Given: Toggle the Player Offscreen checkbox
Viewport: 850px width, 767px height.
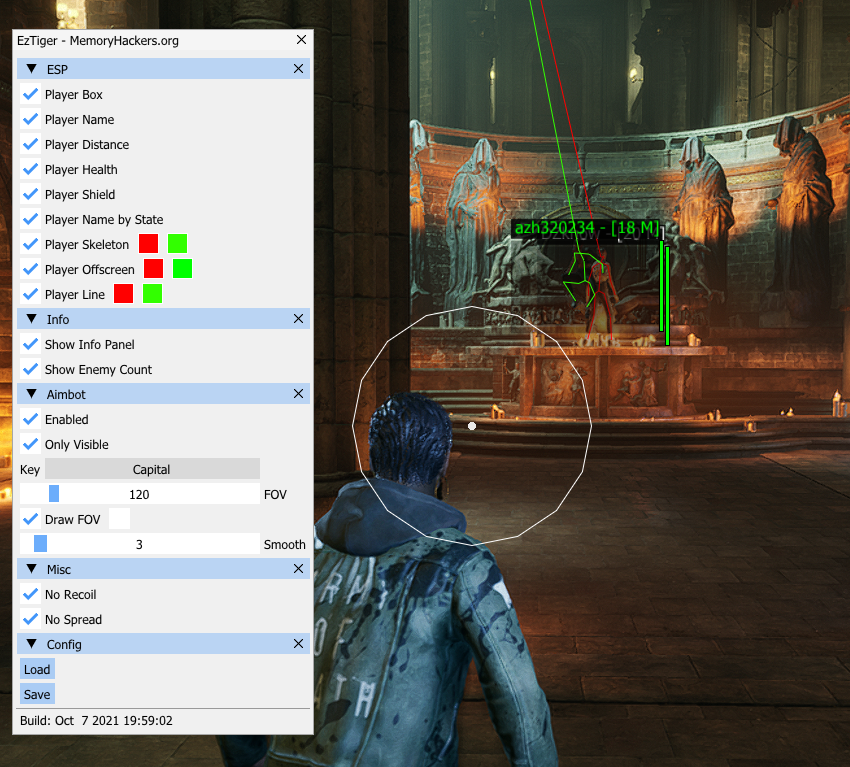Looking at the screenshot, I should point(30,269).
